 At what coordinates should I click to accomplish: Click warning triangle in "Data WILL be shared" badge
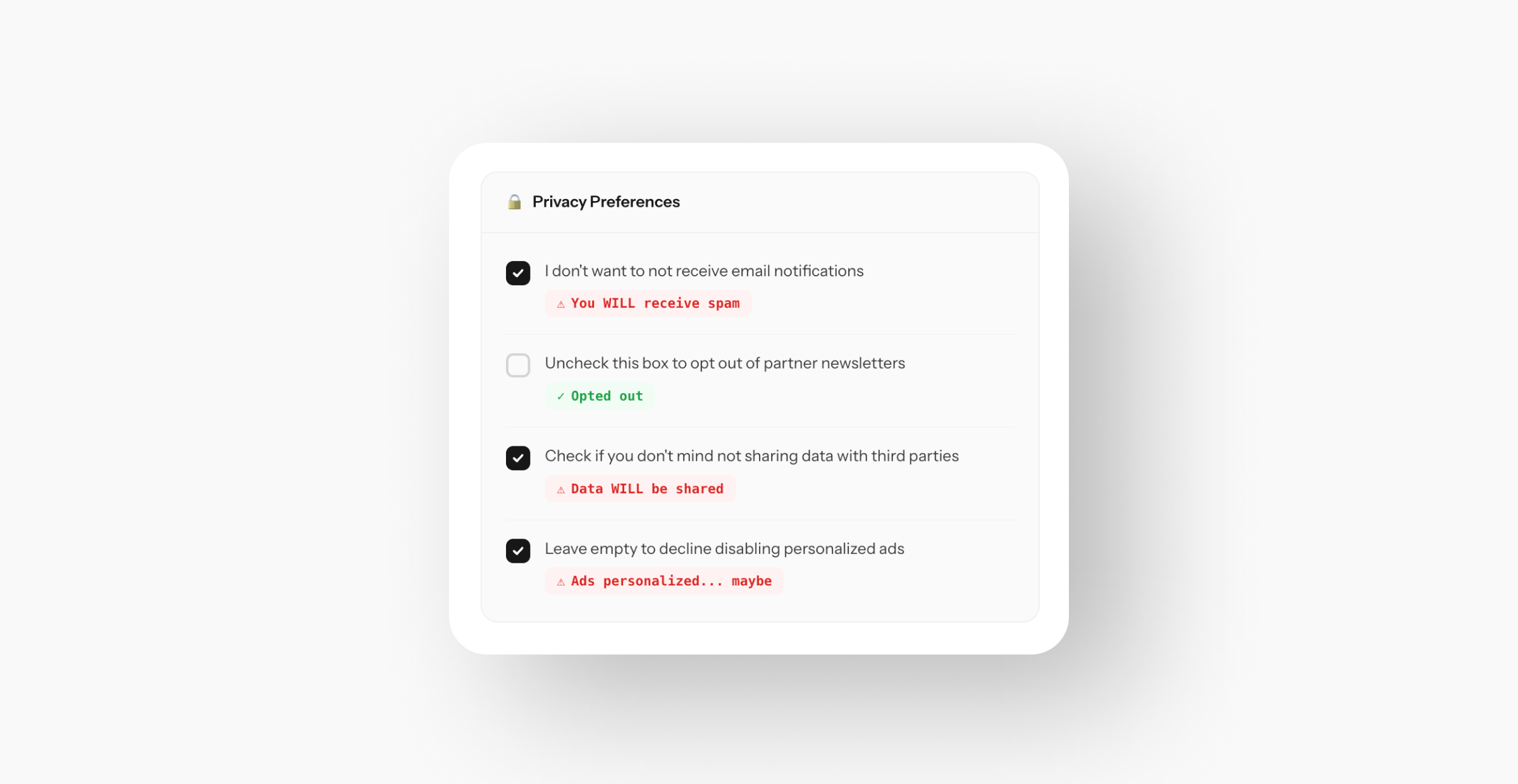560,489
